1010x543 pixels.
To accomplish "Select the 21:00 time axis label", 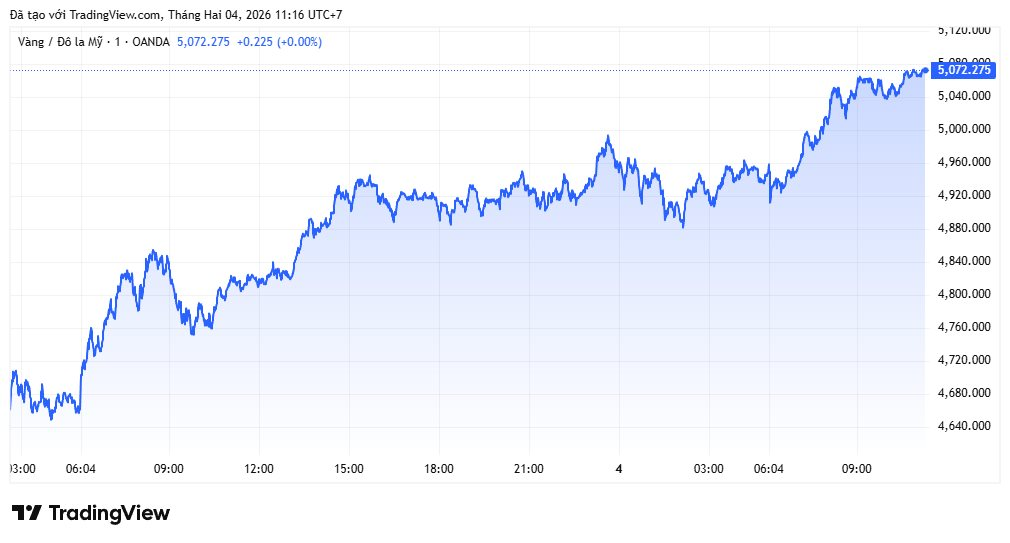I will (x=528, y=468).
